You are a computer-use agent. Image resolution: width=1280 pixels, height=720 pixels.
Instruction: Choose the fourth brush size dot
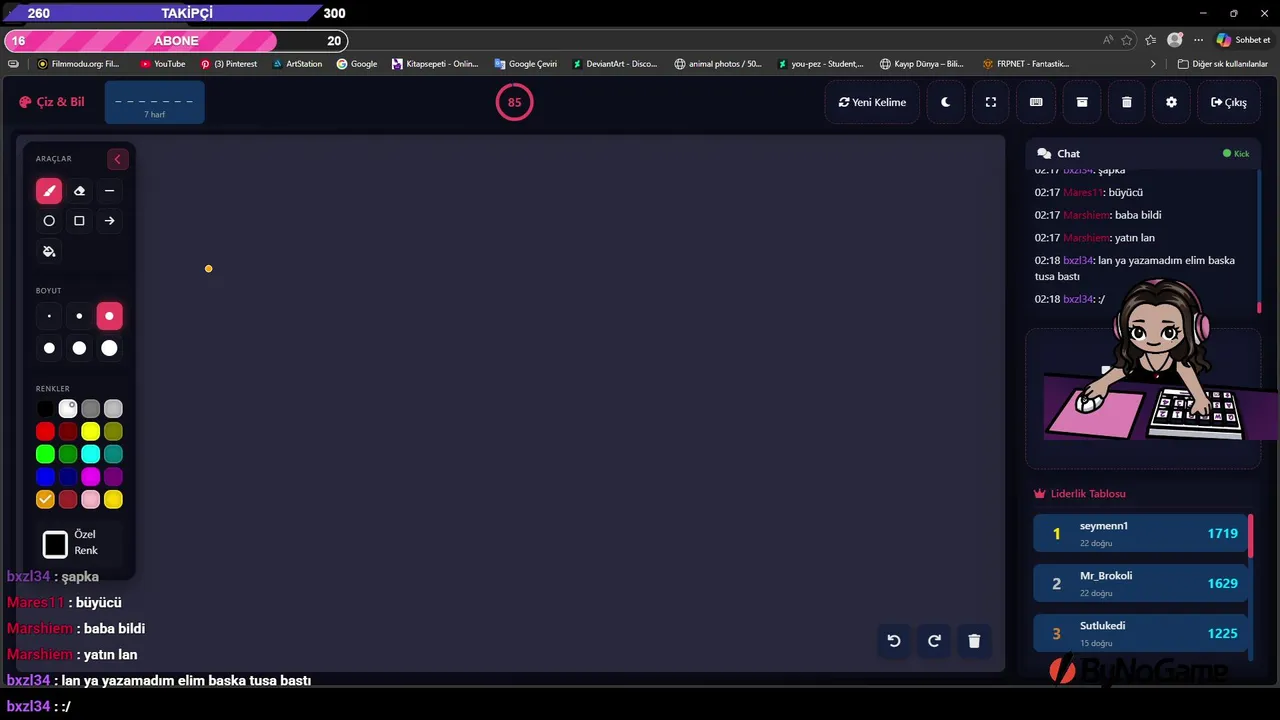pyautogui.click(x=49, y=348)
